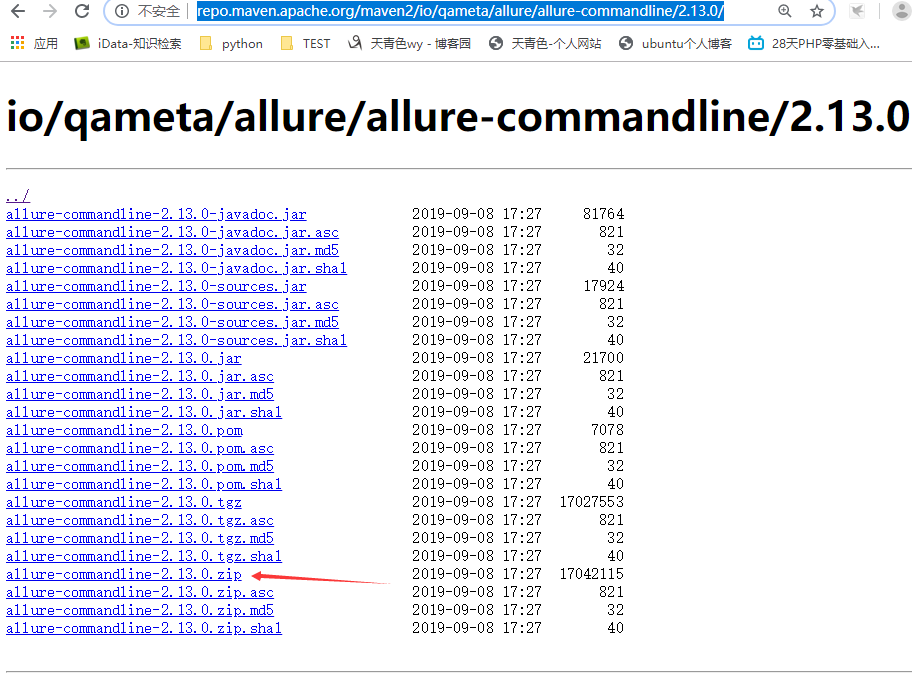Open allure-commandline-2.13.0.pom link
912x681 pixels.
click(x=124, y=430)
